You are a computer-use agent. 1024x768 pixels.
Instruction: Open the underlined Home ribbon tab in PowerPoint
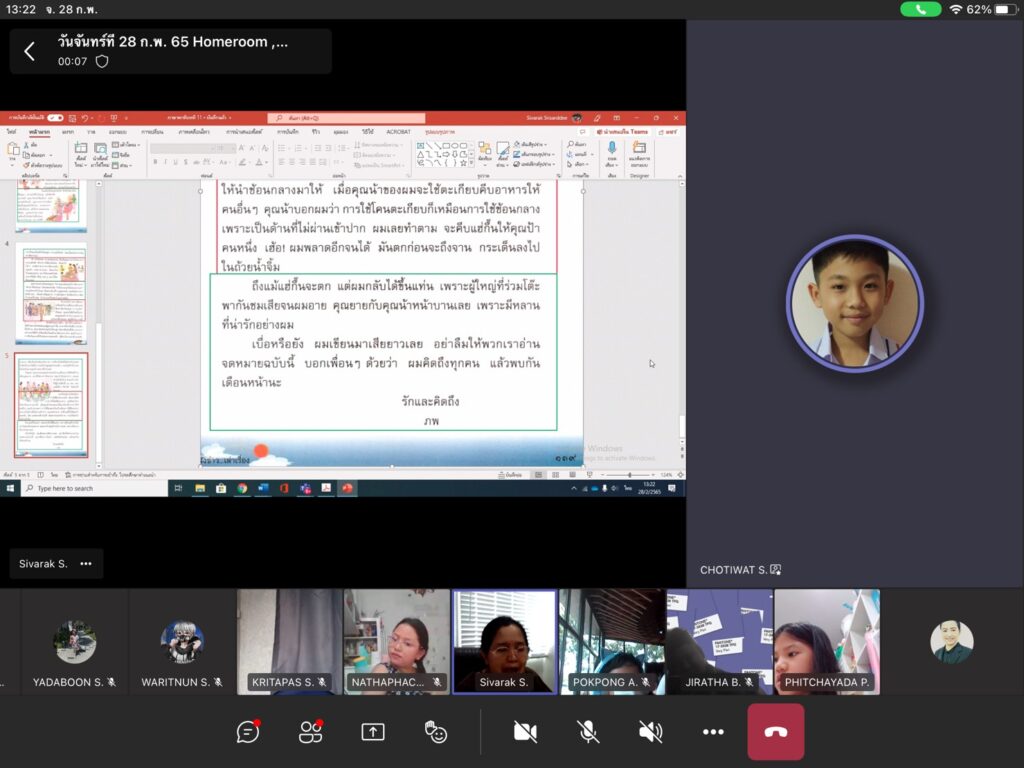pyautogui.click(x=39, y=132)
